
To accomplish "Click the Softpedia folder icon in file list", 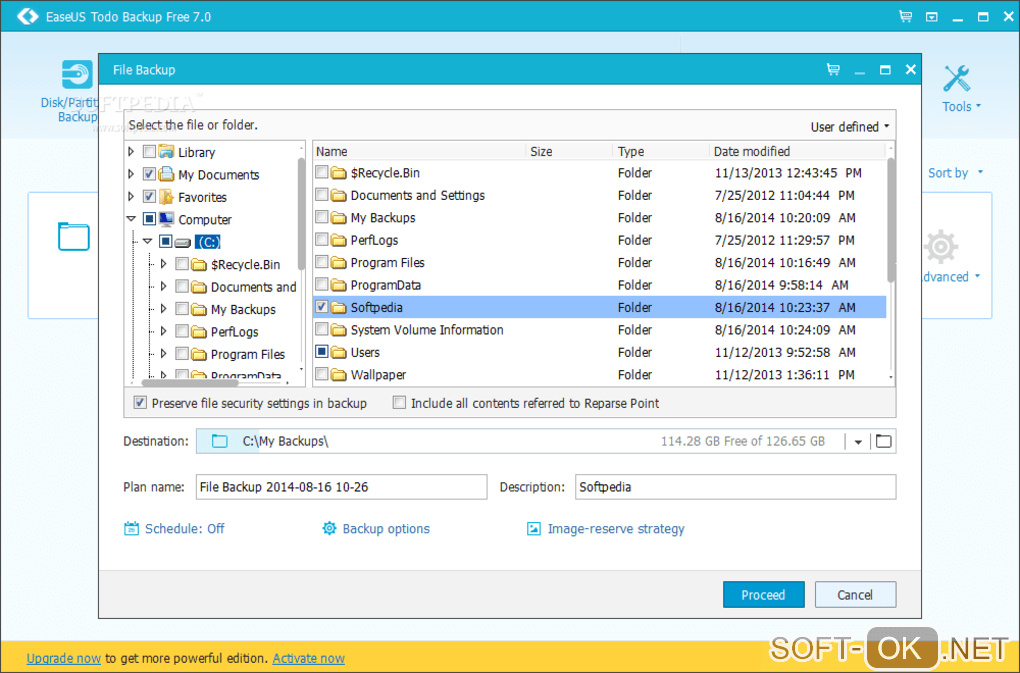I will coord(338,308).
